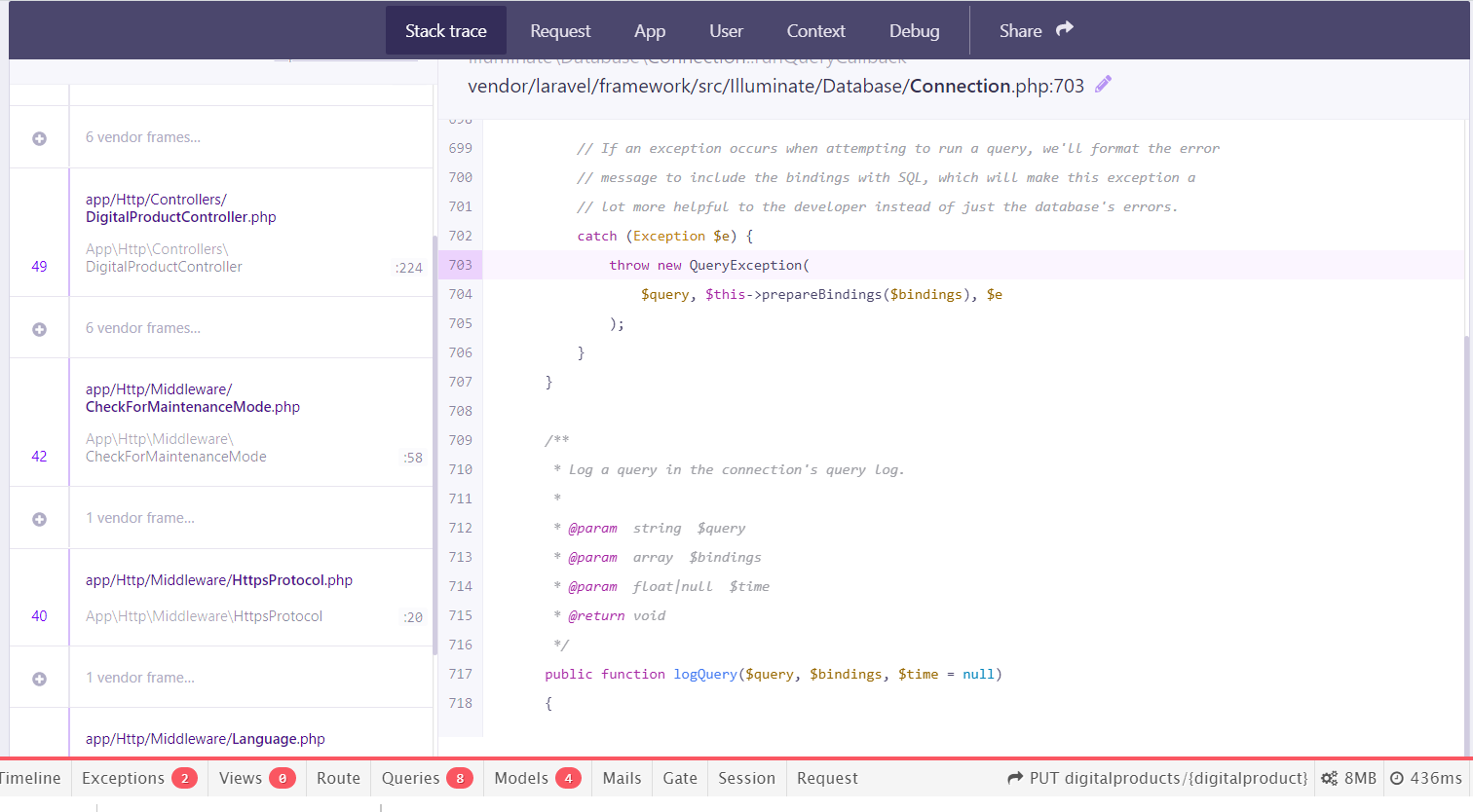Click the throw new QueryException code line
The image size is (1473, 812).
[x=709, y=265]
